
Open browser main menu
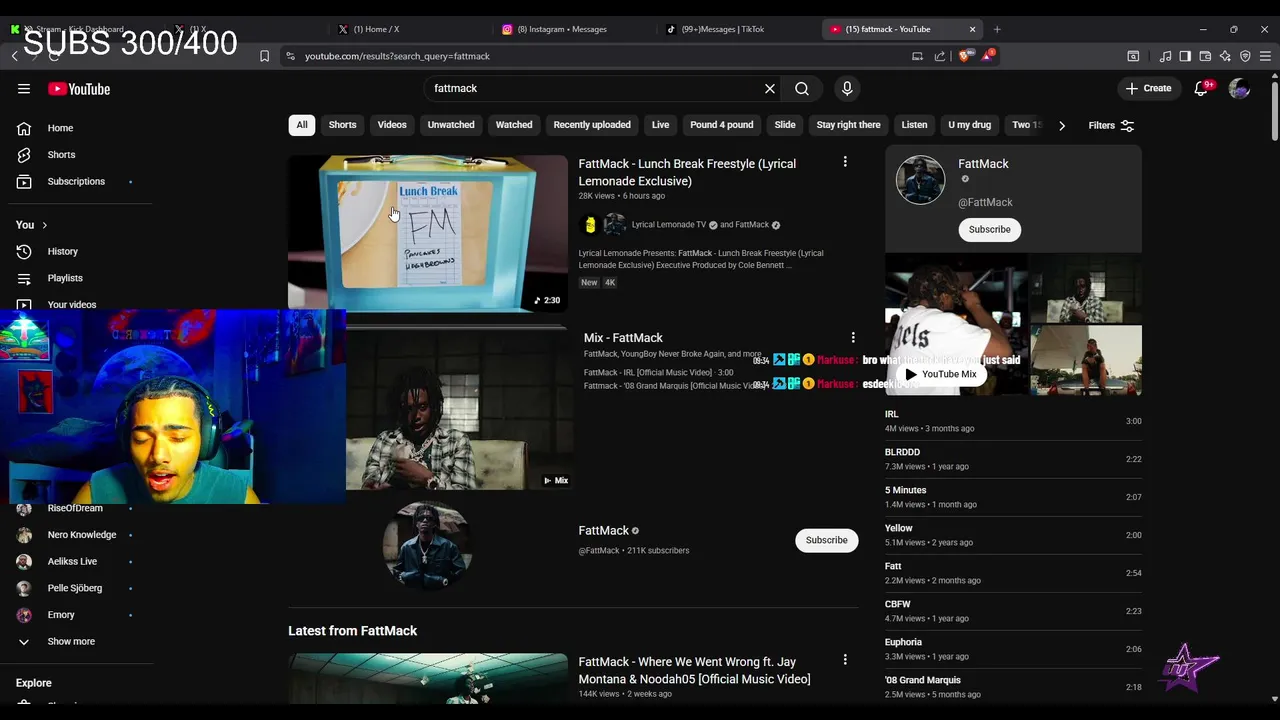point(1265,56)
